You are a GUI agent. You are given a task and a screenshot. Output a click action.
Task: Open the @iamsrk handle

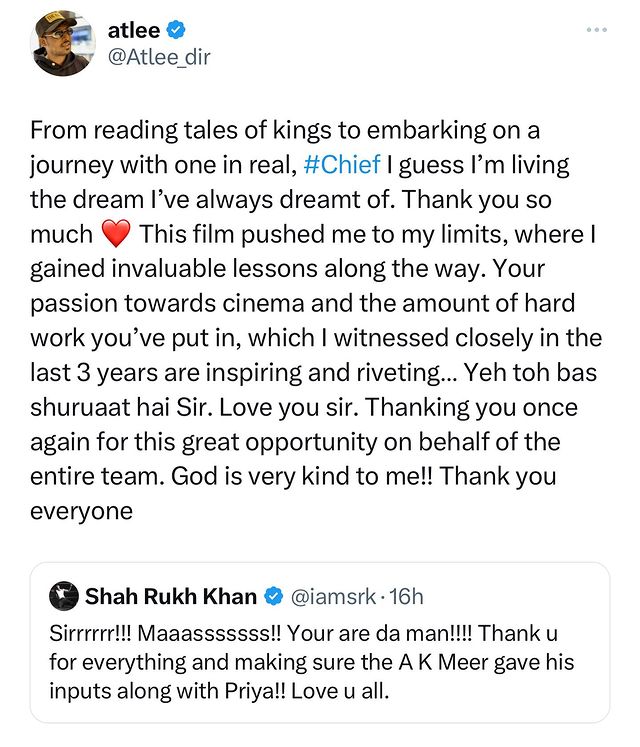pos(331,597)
